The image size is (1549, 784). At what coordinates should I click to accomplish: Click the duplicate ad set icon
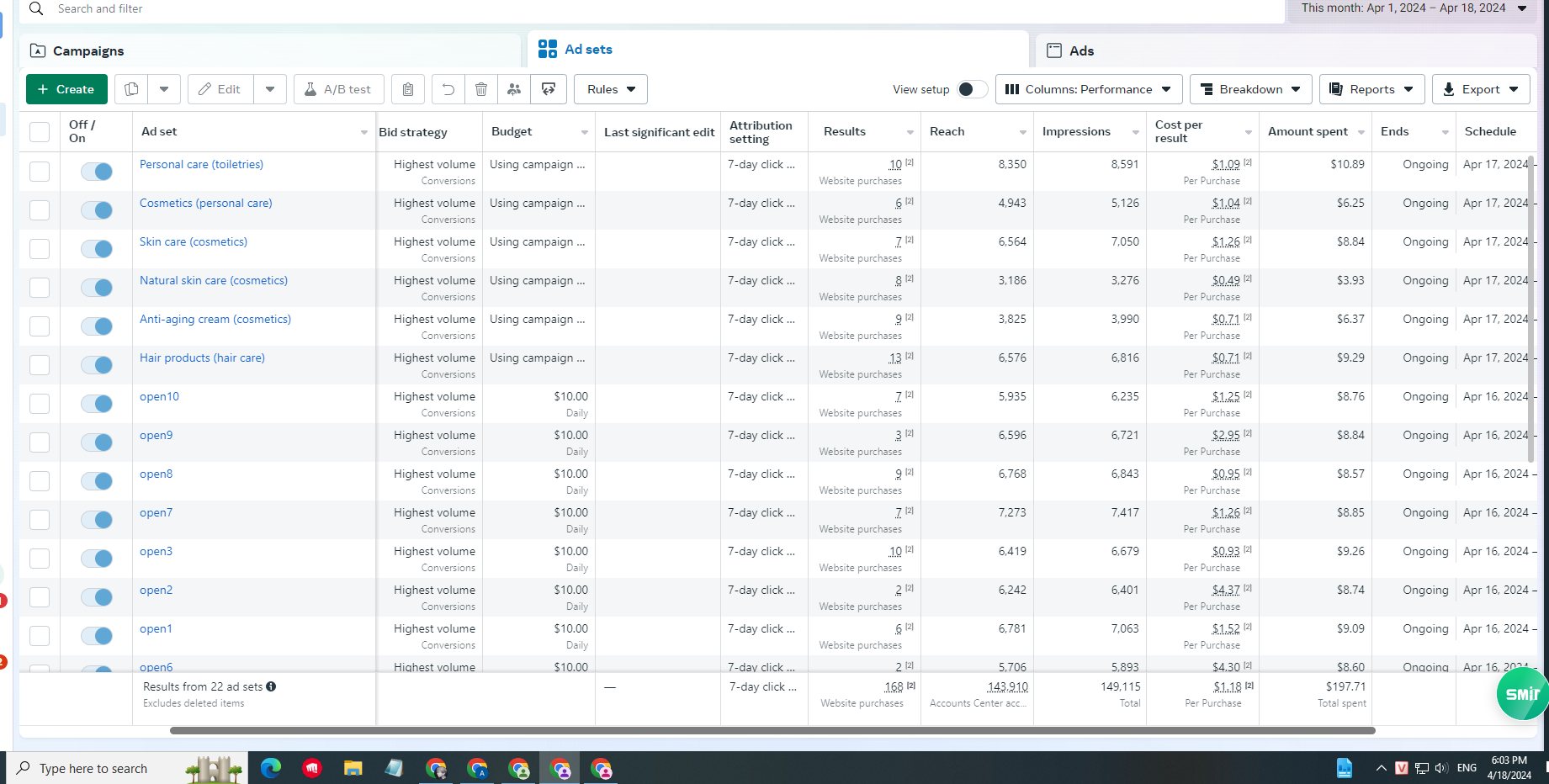click(131, 89)
